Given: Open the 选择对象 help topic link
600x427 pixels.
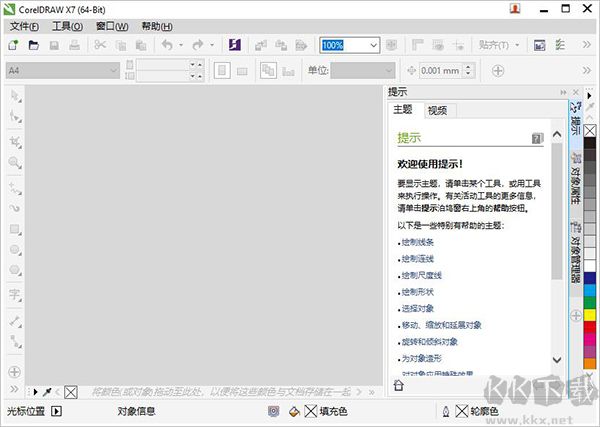Looking at the screenshot, I should tap(417, 308).
